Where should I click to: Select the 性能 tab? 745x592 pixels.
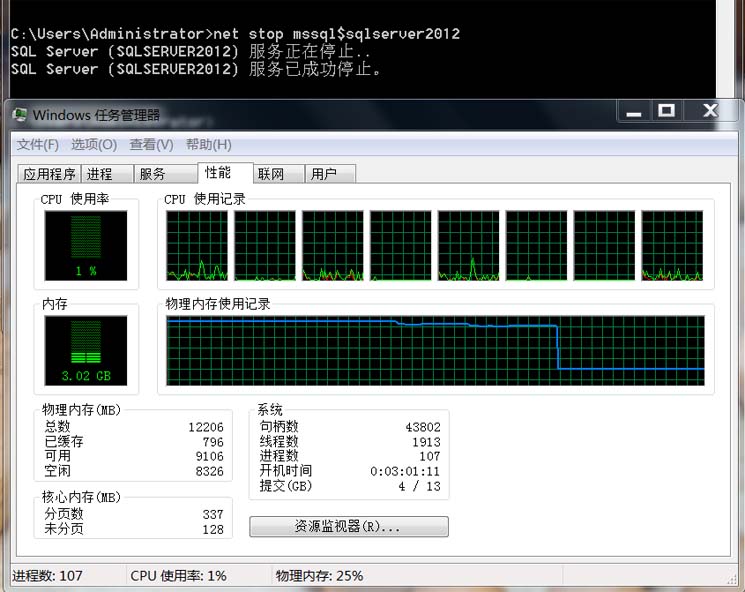click(x=218, y=173)
